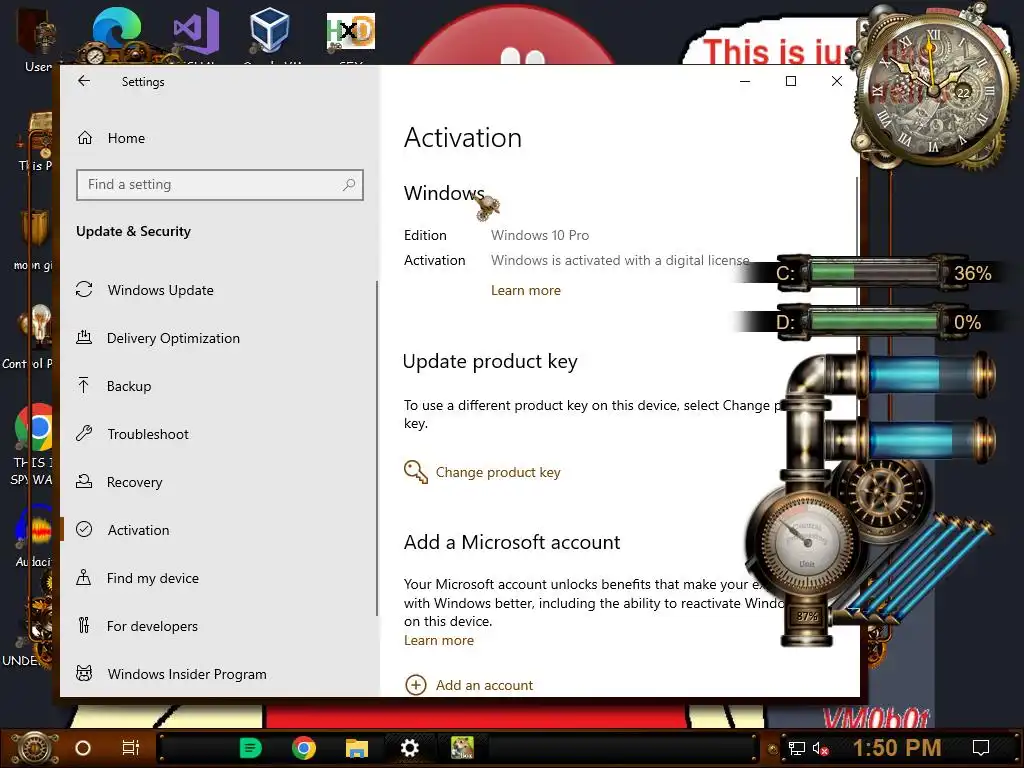1024x768 pixels.
Task: Click the key icon beside Change product key
Action: 415,472
